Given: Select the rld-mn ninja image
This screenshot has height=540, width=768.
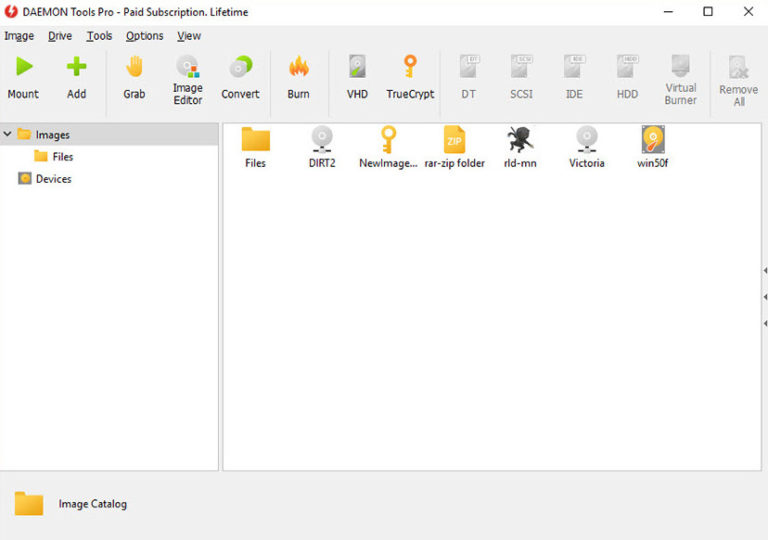Looking at the screenshot, I should tap(520, 147).
